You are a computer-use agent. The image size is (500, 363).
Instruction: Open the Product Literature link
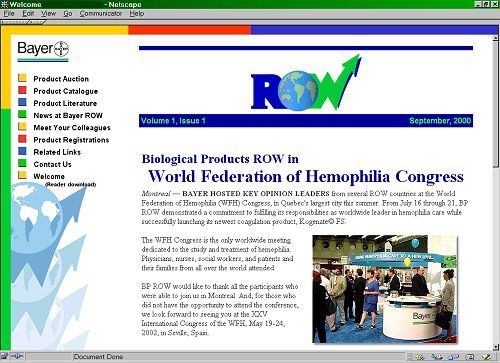coord(65,103)
